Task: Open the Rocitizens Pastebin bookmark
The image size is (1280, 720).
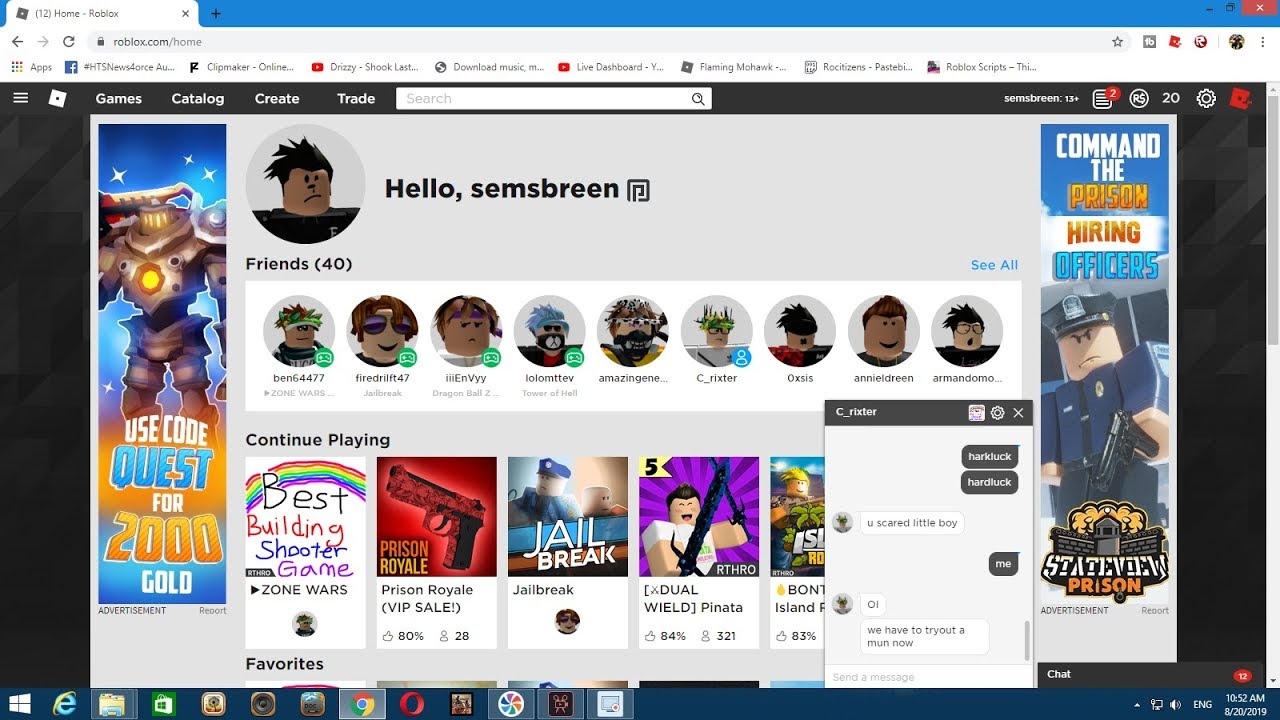Action: [858, 67]
